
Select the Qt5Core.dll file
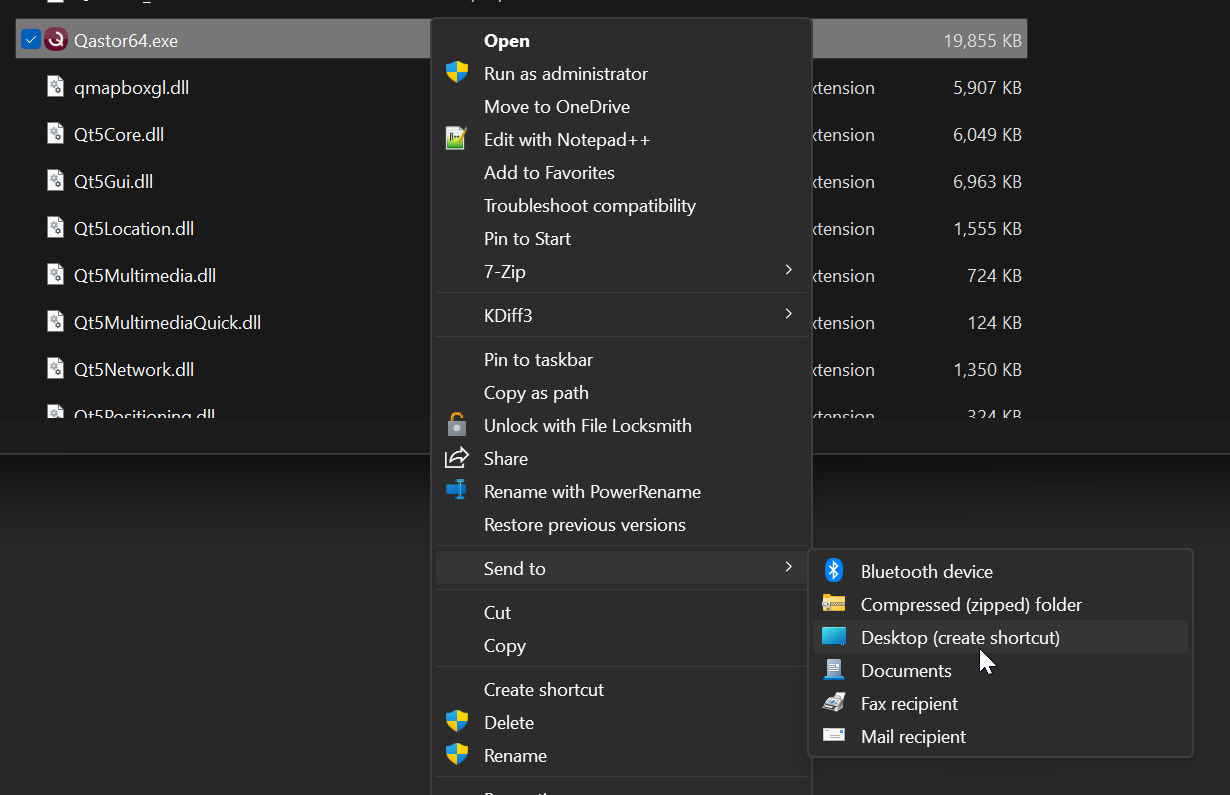[119, 135]
